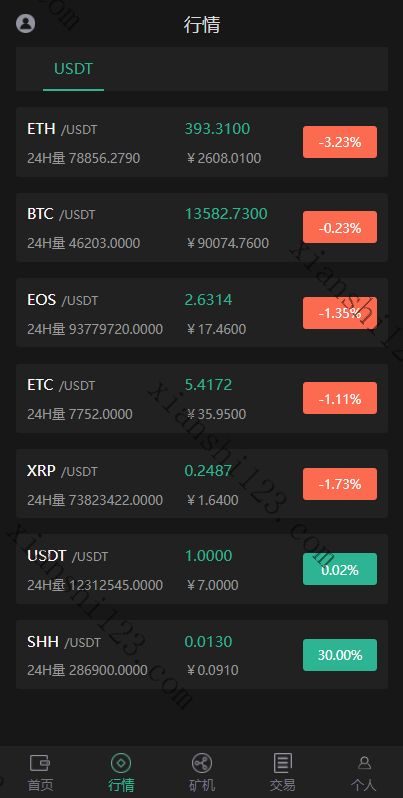
Task: Select the XRP -1.73% badge
Action: pyautogui.click(x=340, y=484)
